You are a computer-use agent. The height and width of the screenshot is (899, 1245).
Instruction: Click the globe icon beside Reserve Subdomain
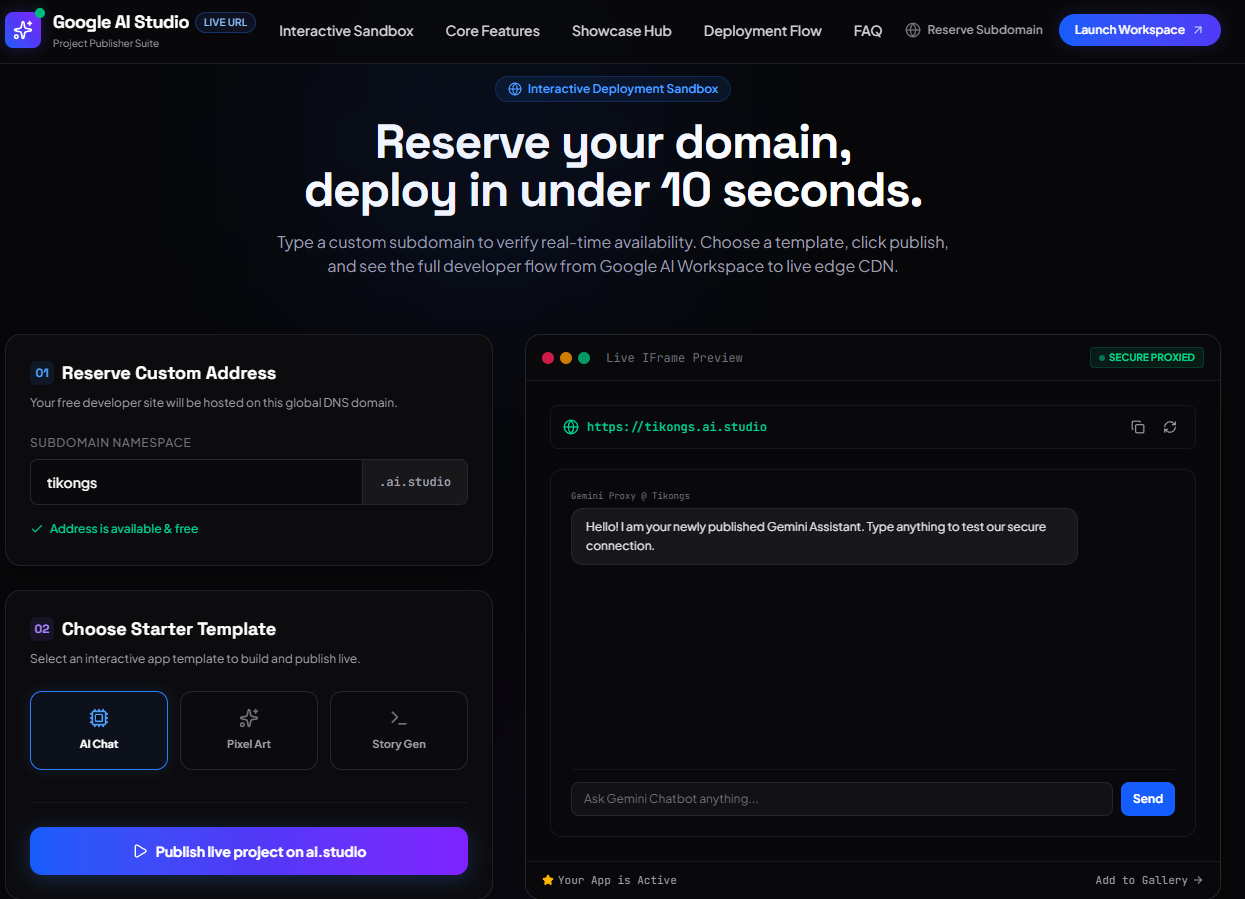point(913,30)
